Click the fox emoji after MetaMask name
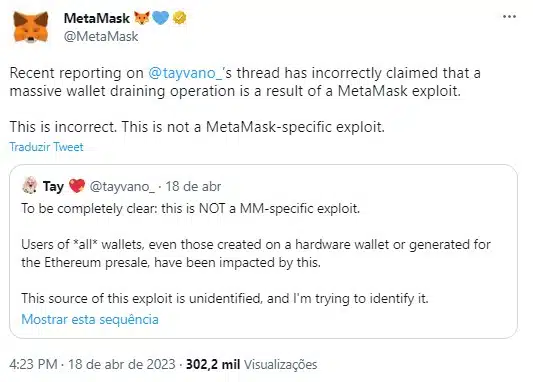The width and height of the screenshot is (533, 382). click(142, 18)
